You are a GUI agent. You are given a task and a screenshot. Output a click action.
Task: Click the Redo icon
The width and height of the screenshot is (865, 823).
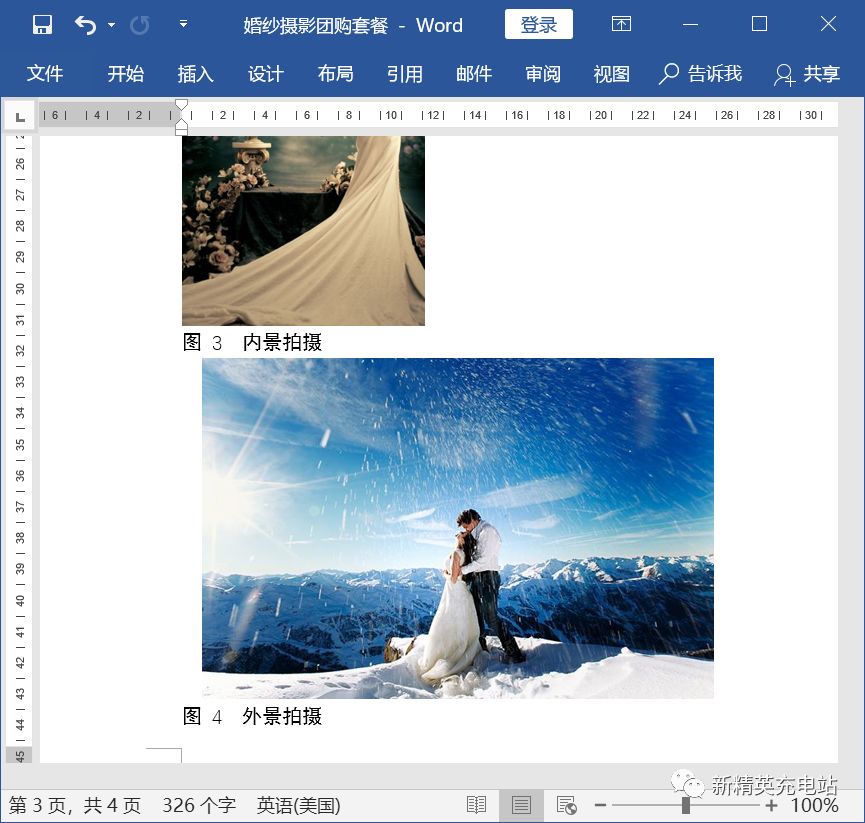coord(140,25)
